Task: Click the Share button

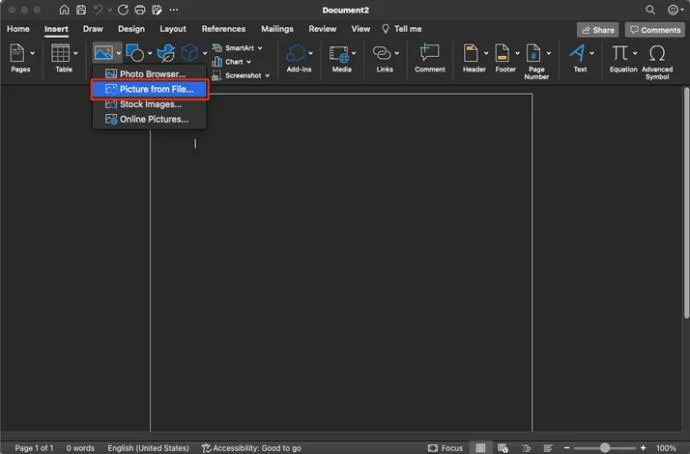Action: tap(598, 30)
